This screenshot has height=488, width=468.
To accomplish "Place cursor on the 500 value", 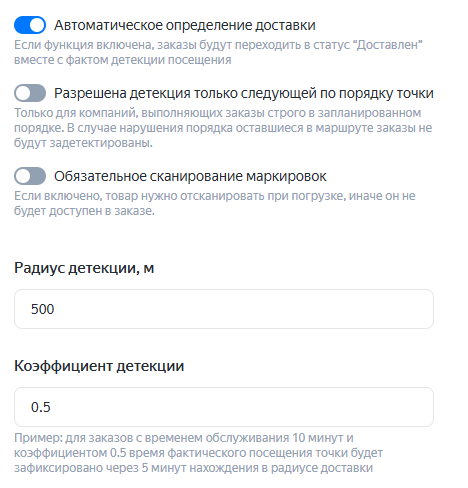I will coord(42,309).
